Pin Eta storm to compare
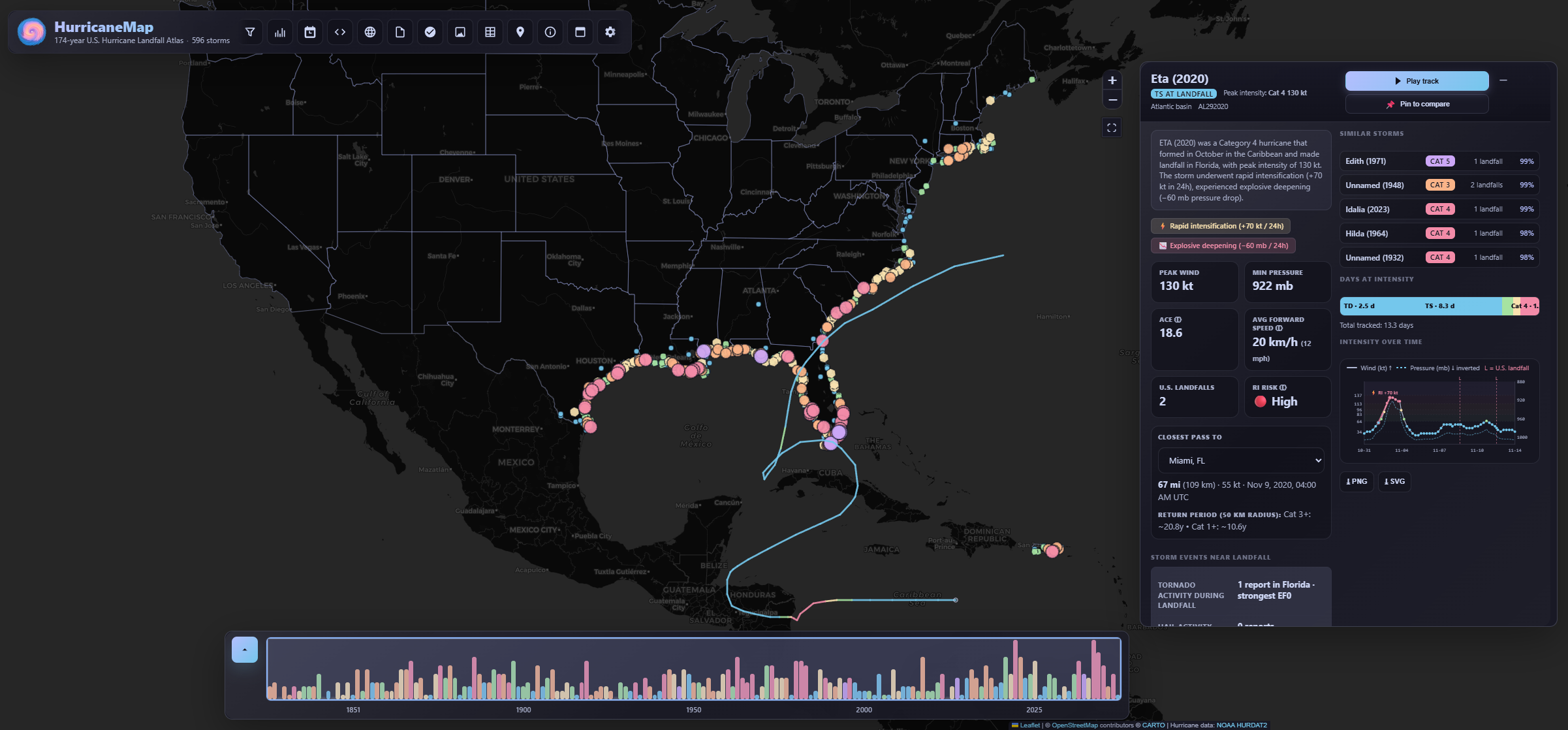This screenshot has height=730, width=1568. (x=1417, y=104)
